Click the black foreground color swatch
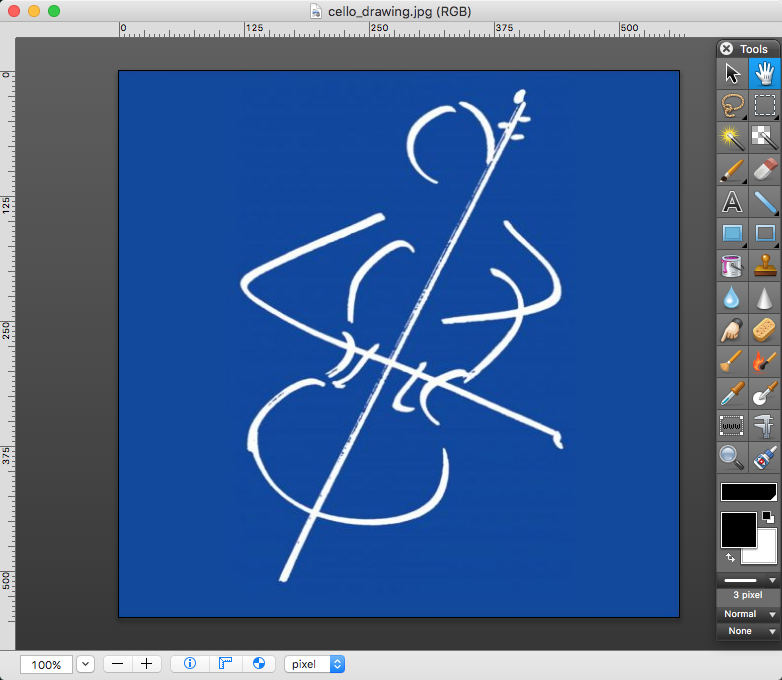782x680 pixels. tap(739, 529)
